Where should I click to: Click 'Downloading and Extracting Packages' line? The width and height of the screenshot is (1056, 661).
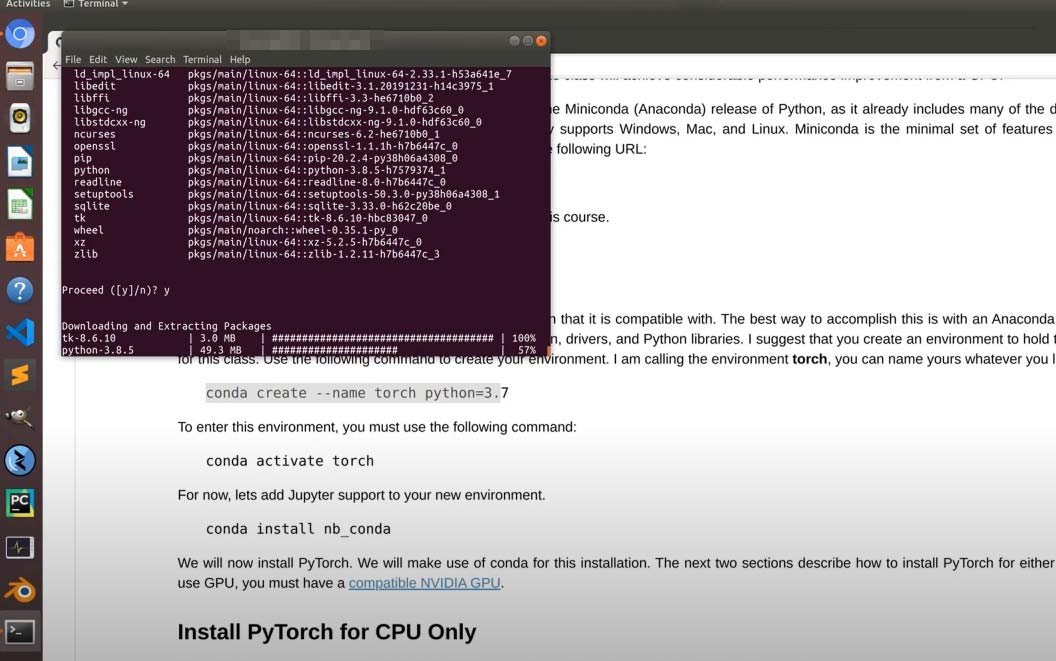click(x=167, y=326)
